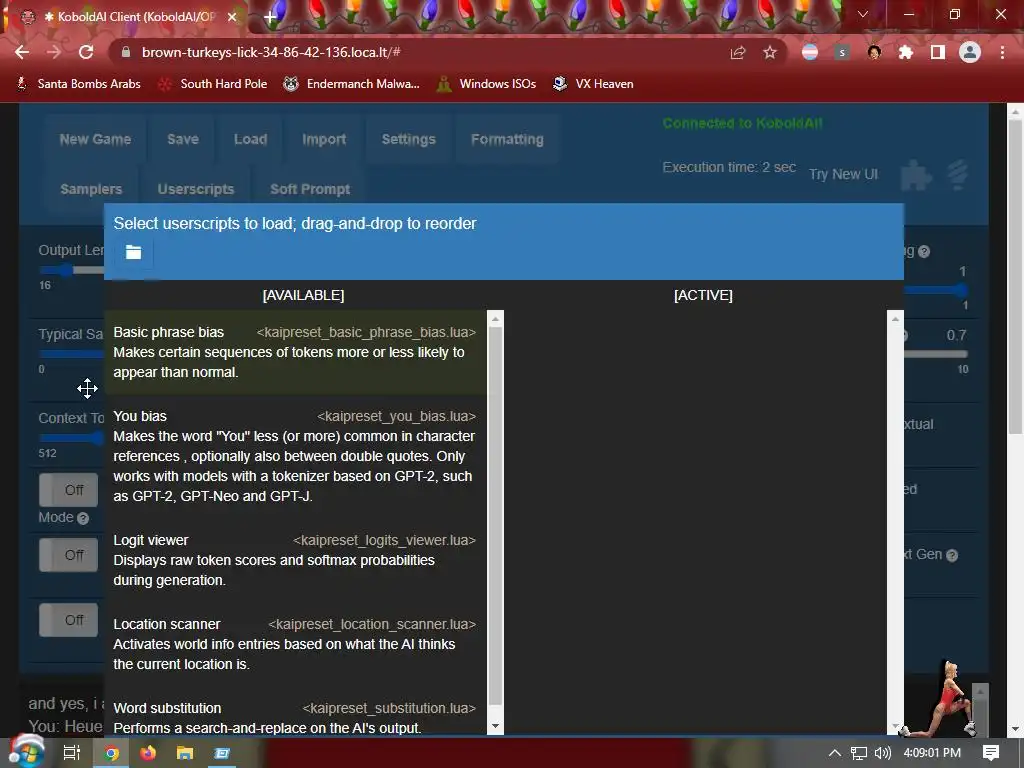Open the volume control in tray
1024x768 pixels.
point(882,753)
